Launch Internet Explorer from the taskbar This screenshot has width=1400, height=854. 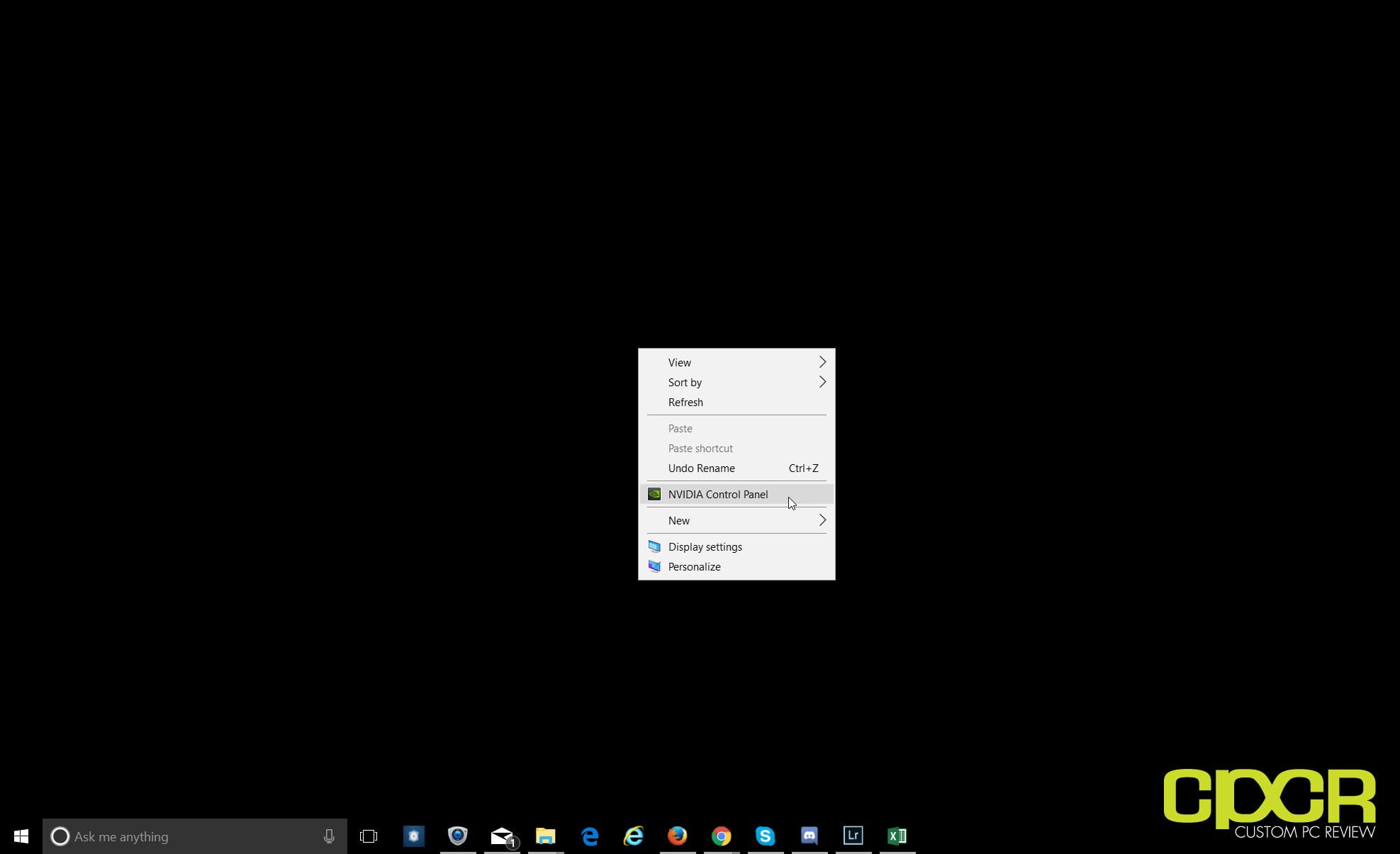tap(634, 836)
